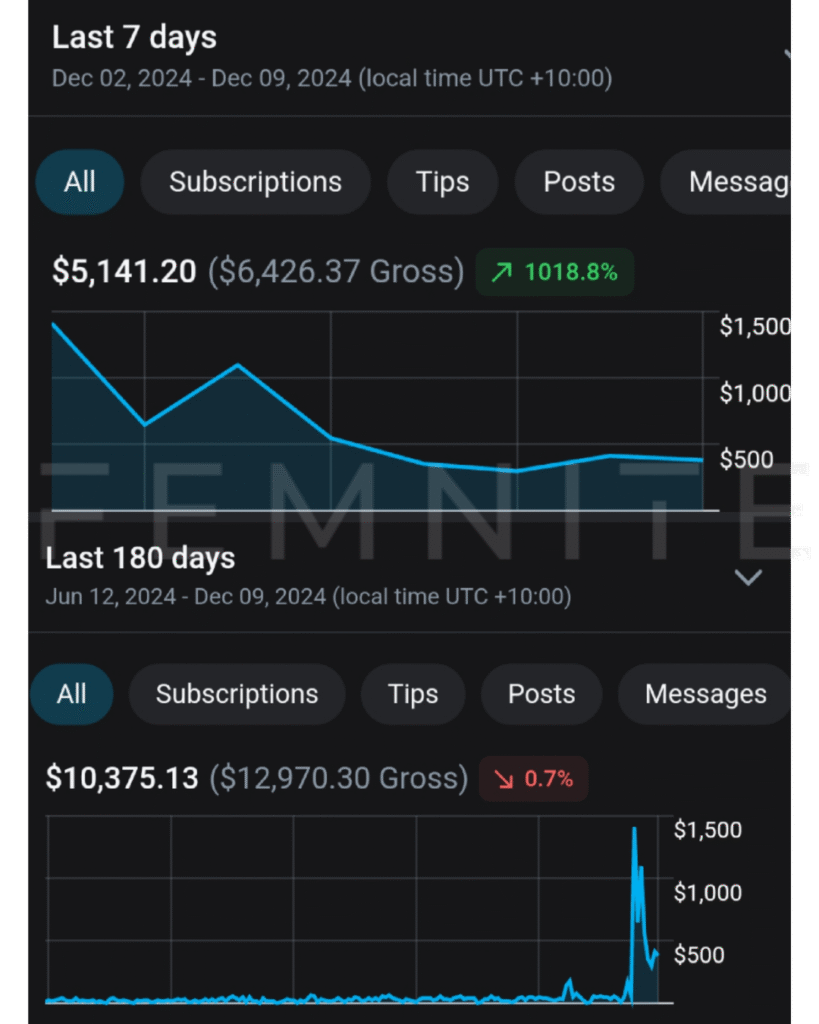
Task: Click the green upward trend arrow icon
Action: [x=501, y=272]
